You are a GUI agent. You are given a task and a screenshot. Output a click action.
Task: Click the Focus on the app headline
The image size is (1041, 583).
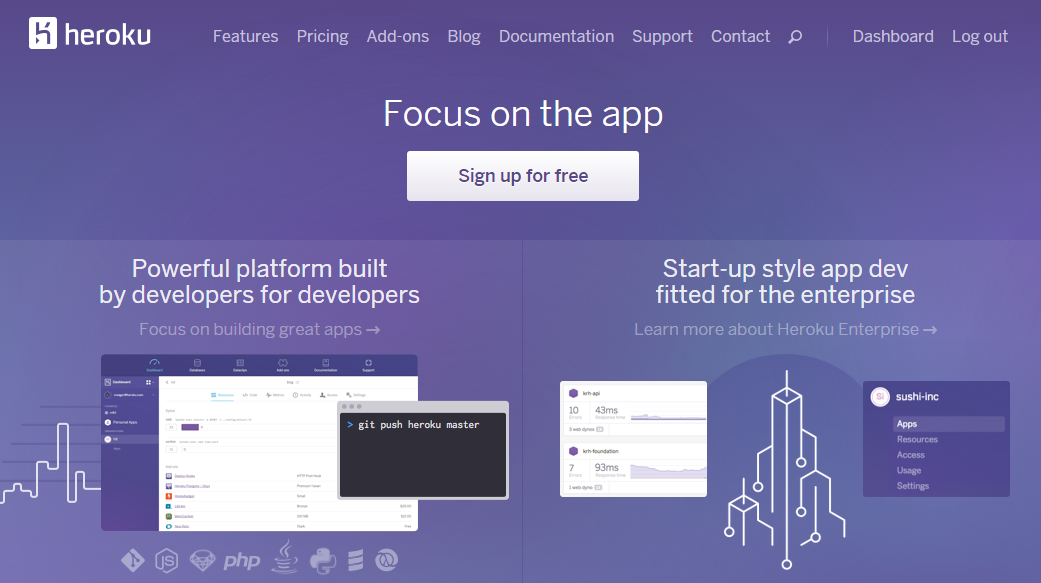pyautogui.click(x=523, y=114)
